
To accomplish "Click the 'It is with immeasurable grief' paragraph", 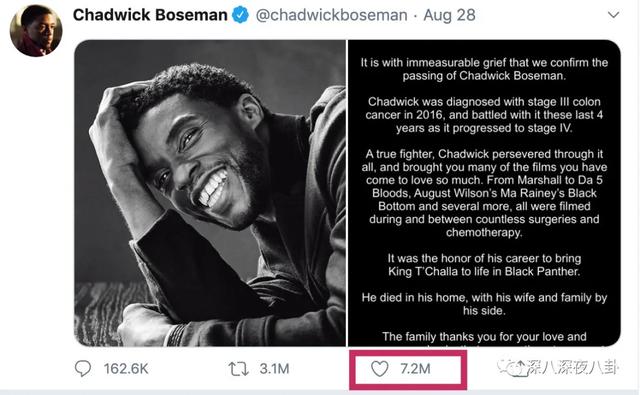I will pyautogui.click(x=484, y=69).
